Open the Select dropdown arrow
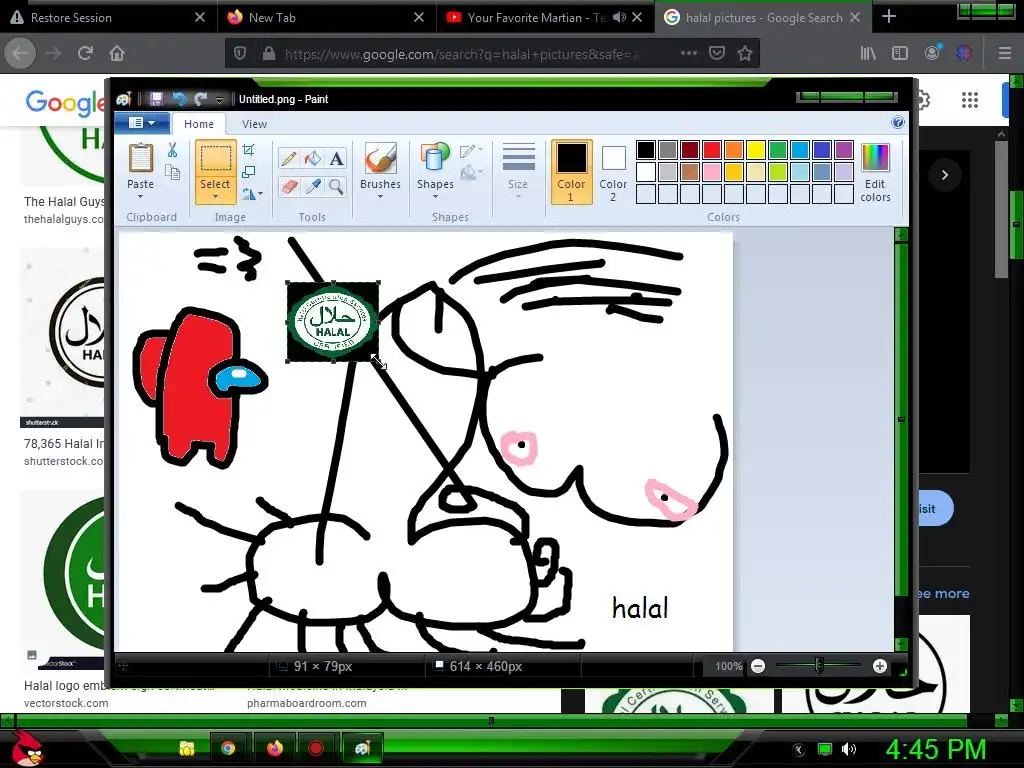1024x768 pixels. click(x=215, y=197)
